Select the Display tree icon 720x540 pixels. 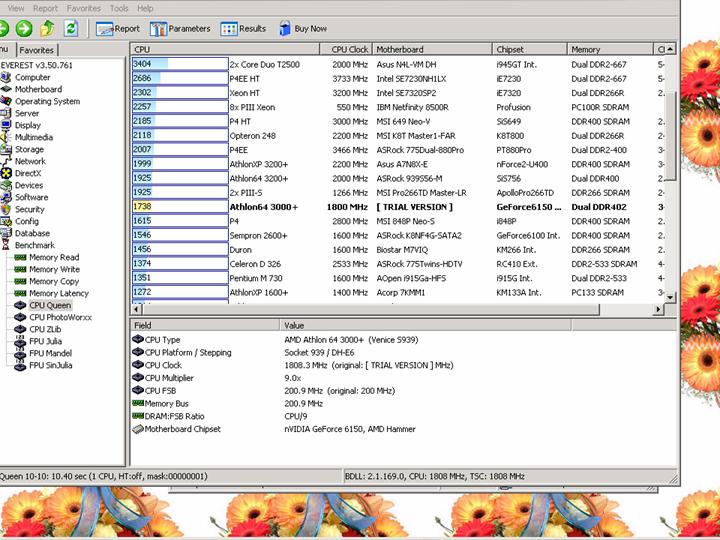tap(6, 125)
